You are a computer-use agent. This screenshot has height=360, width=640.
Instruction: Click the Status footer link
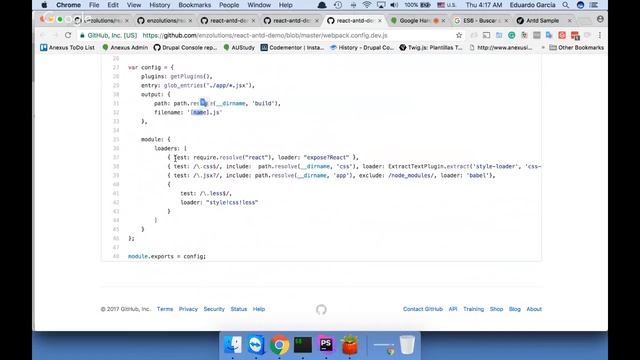pyautogui.click(x=239, y=309)
